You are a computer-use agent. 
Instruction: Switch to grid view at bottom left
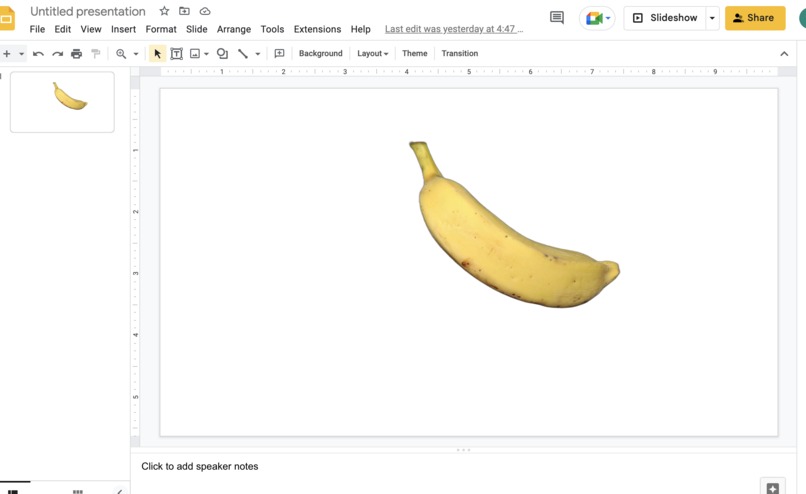coord(78,491)
